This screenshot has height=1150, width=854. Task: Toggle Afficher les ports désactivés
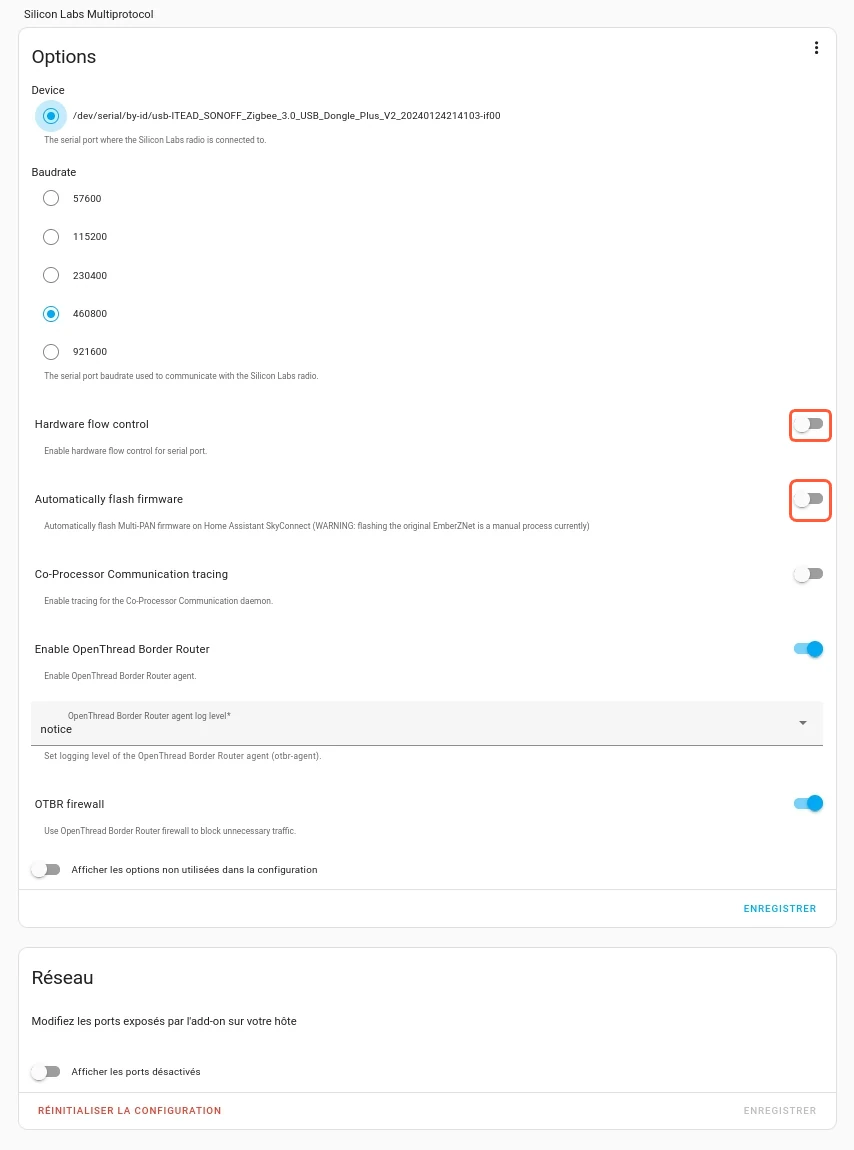click(45, 1072)
